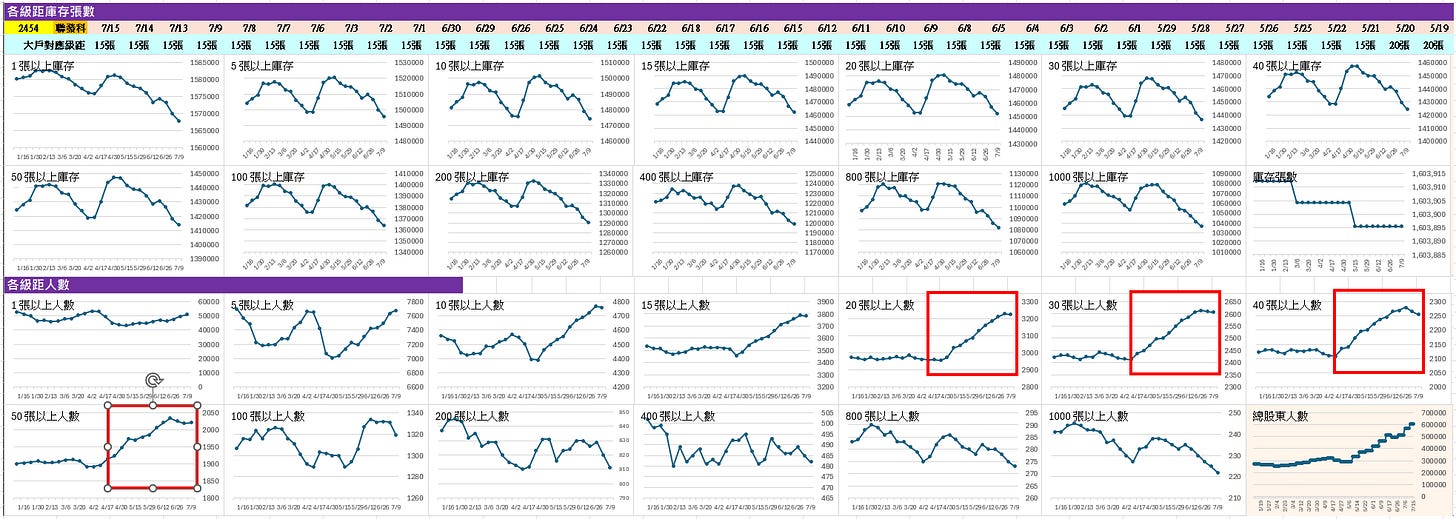The height and width of the screenshot is (519, 1456).
Task: Select the 10張以上人數 chart
Action: pos(532,348)
